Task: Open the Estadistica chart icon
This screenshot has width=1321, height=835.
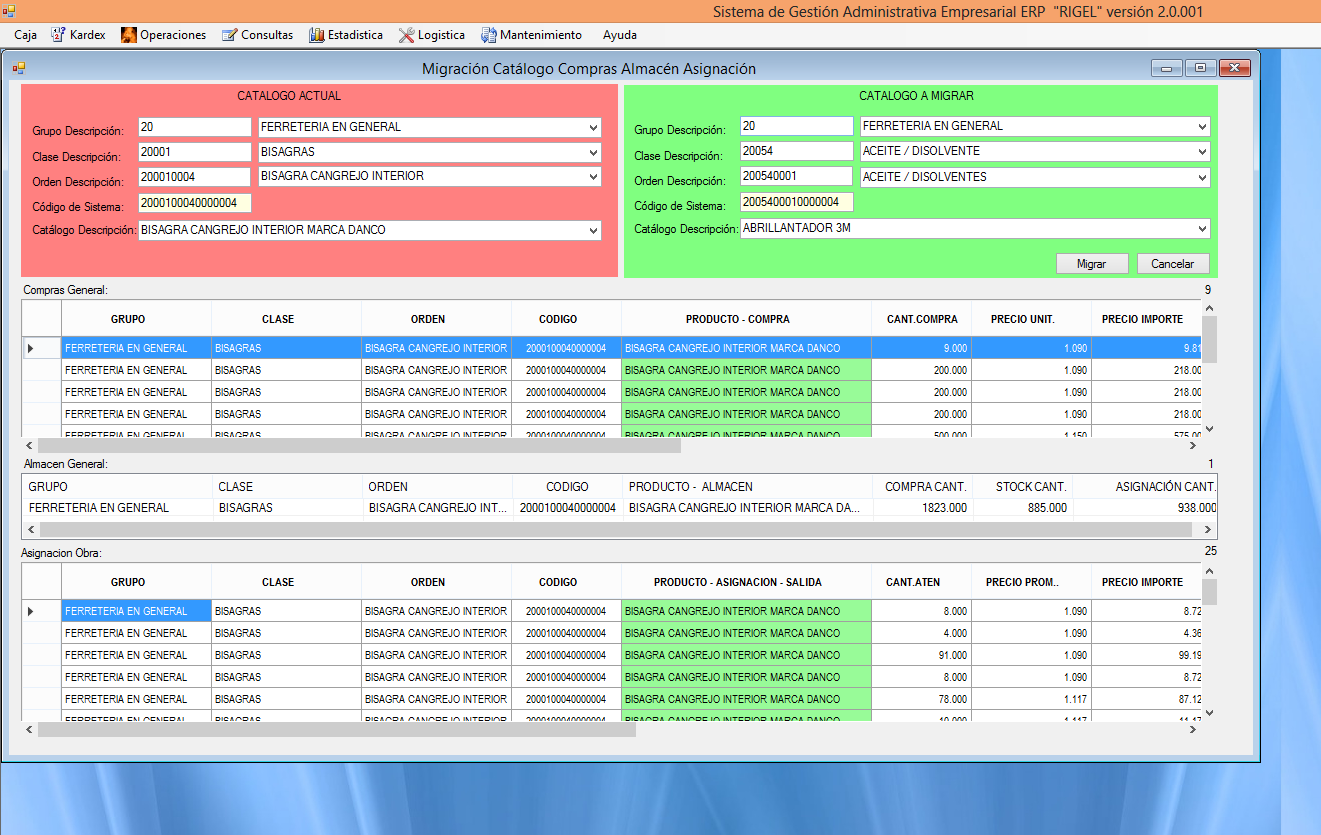Action: [x=317, y=35]
